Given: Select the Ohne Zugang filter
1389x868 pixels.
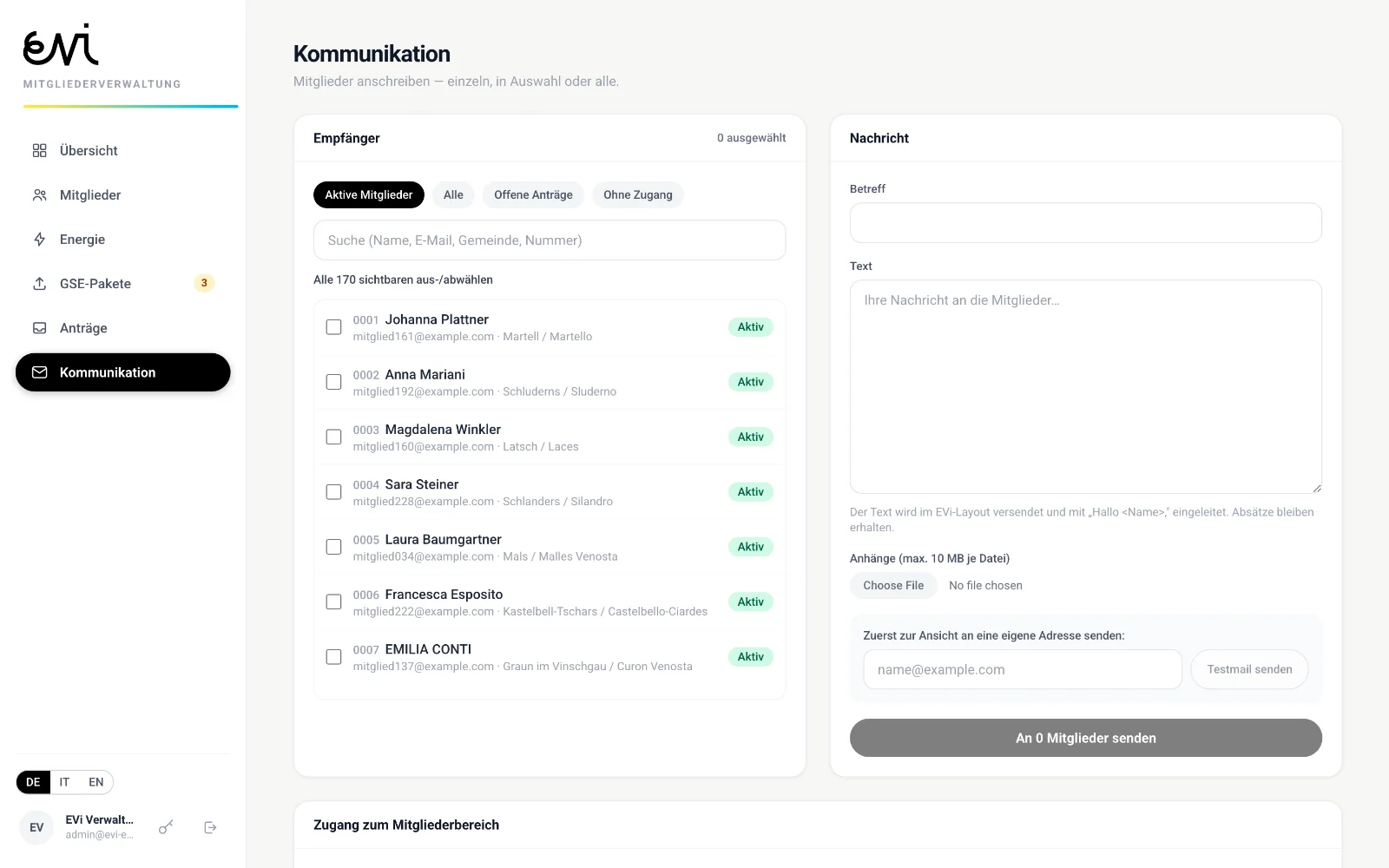Looking at the screenshot, I should [x=638, y=195].
